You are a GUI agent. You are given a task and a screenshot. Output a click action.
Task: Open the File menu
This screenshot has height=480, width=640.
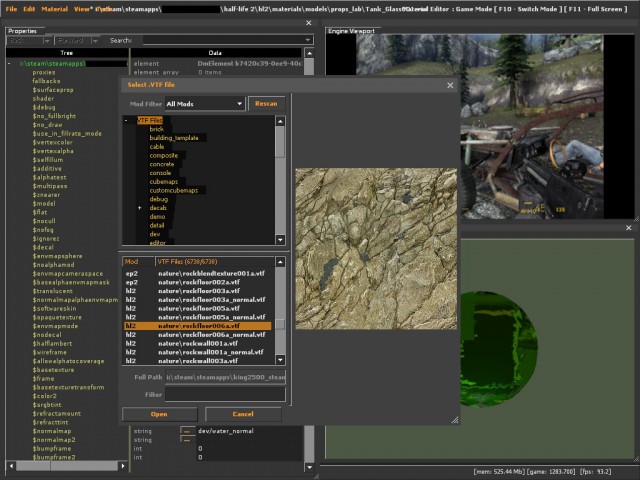pos(11,9)
